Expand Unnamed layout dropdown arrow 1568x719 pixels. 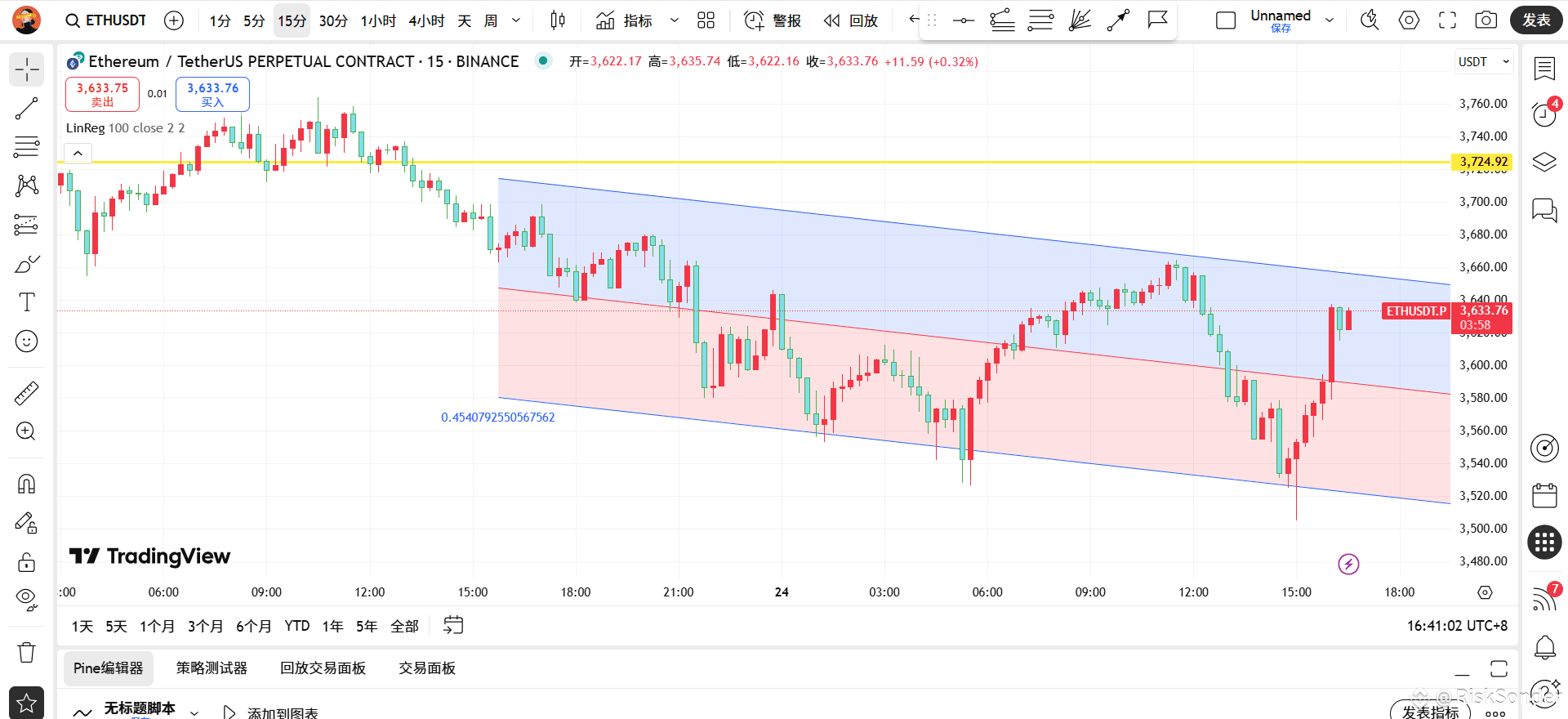point(1330,20)
